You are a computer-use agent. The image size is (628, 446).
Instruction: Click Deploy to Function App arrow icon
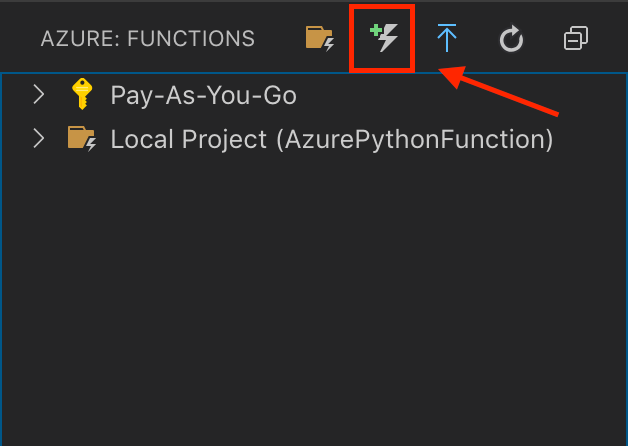click(447, 39)
